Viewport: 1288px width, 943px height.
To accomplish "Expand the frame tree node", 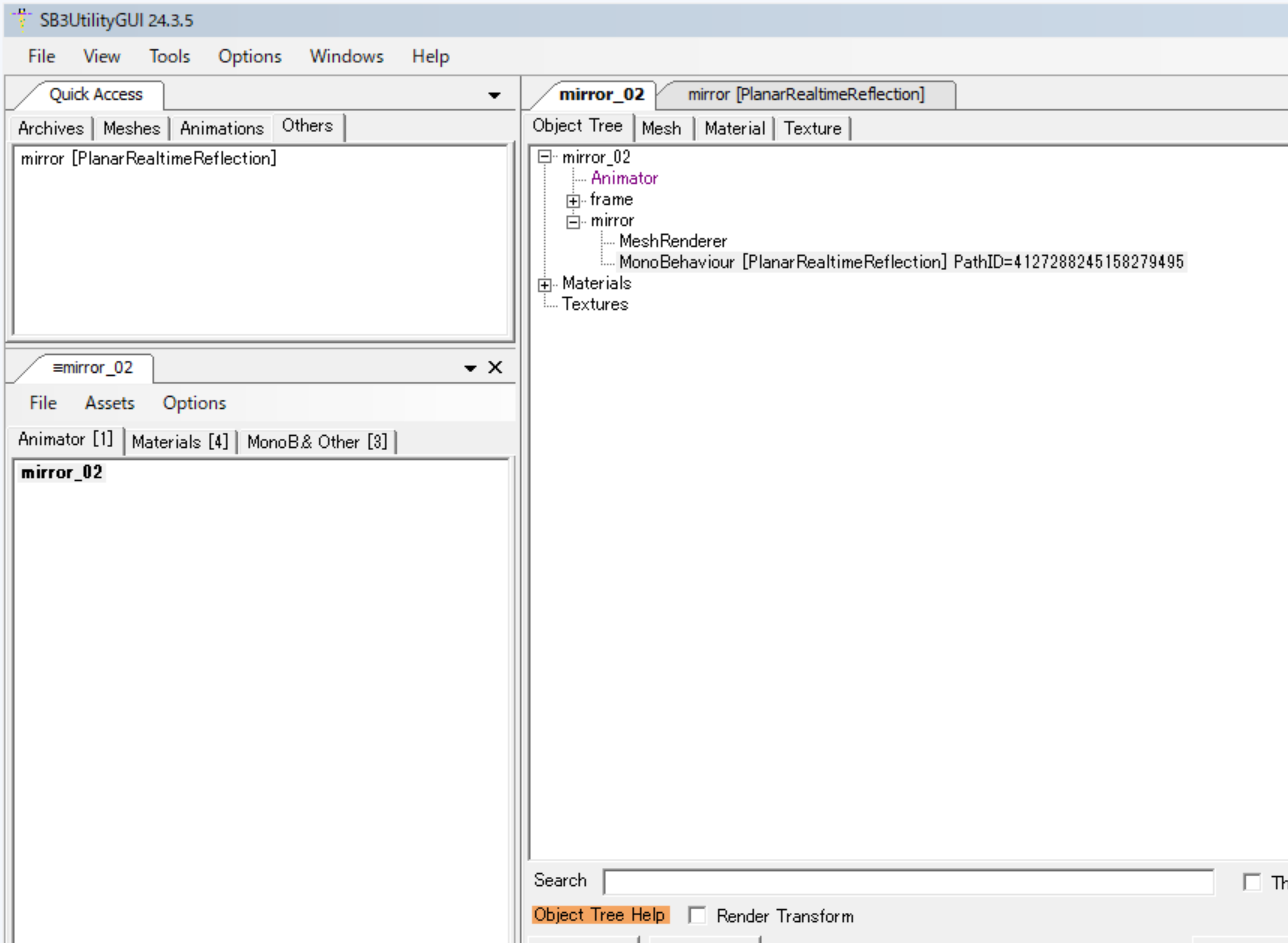I will (x=574, y=200).
